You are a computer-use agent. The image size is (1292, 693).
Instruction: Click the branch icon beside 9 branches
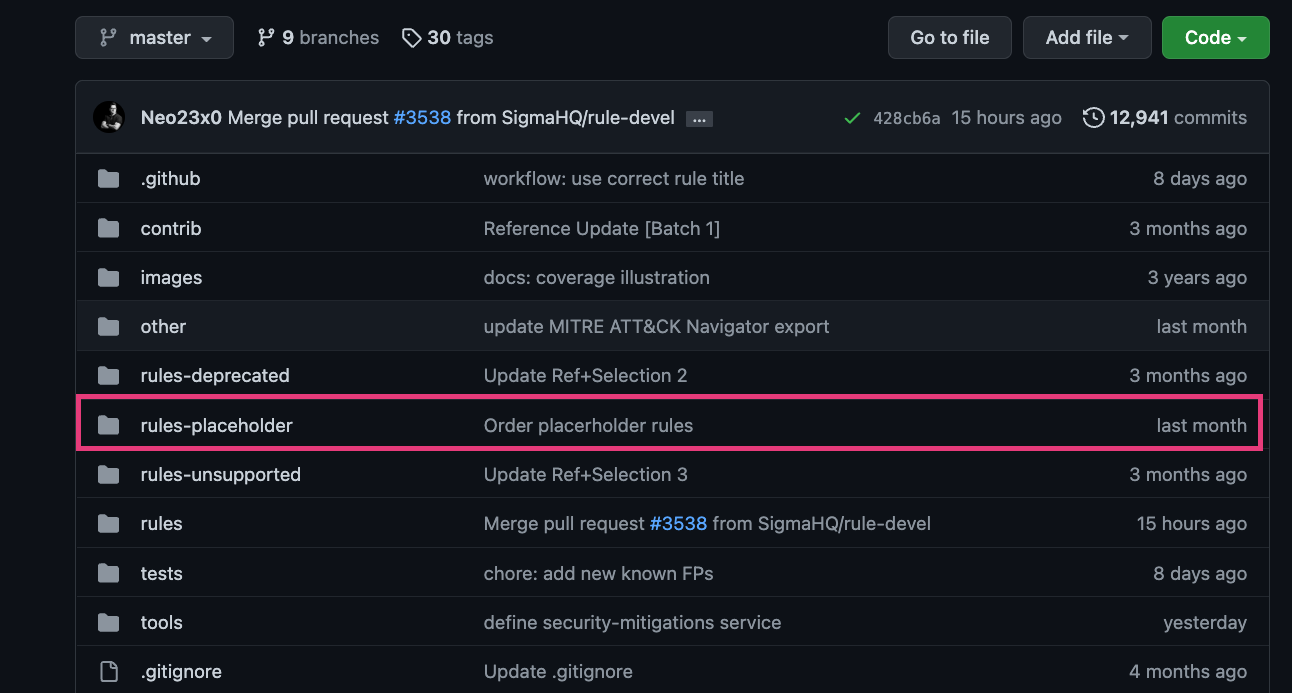265,37
